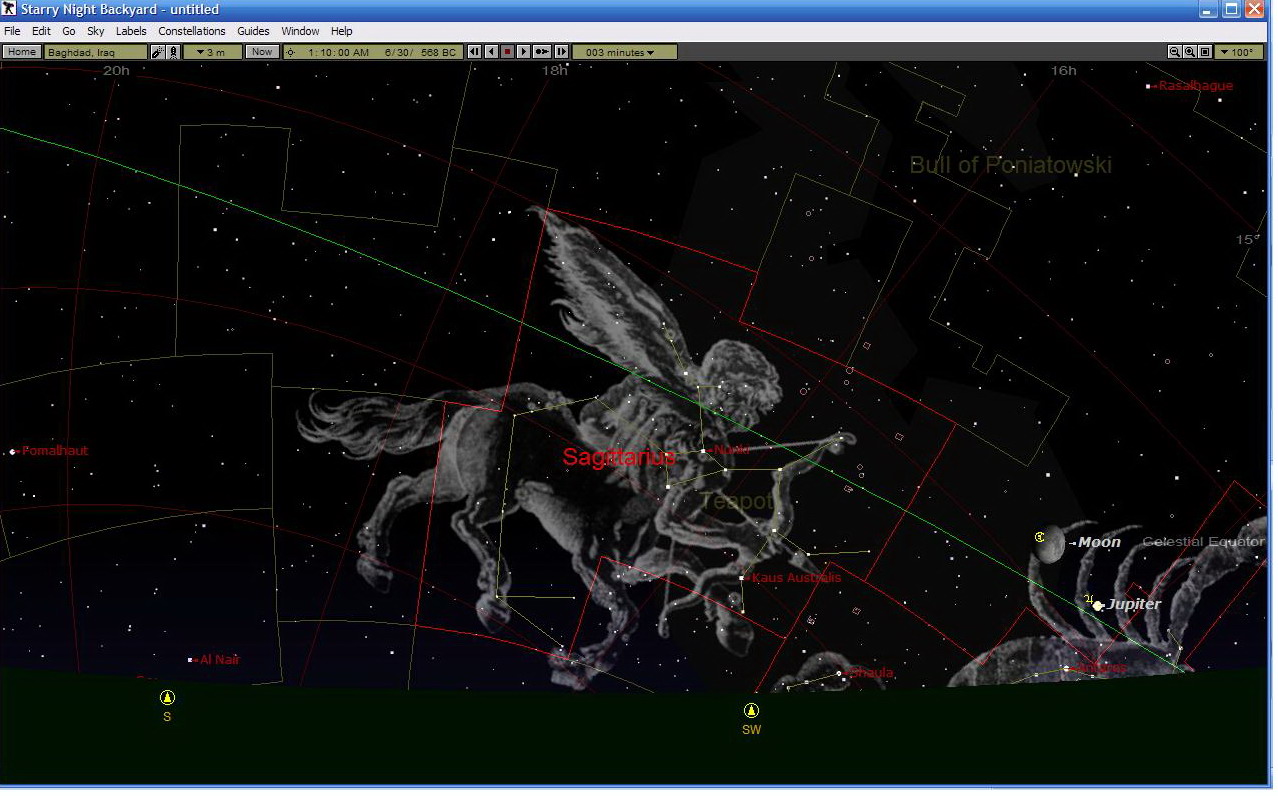The height and width of the screenshot is (796, 1278).
Task: Click the Baghdad, Iraq location field
Action: click(96, 52)
